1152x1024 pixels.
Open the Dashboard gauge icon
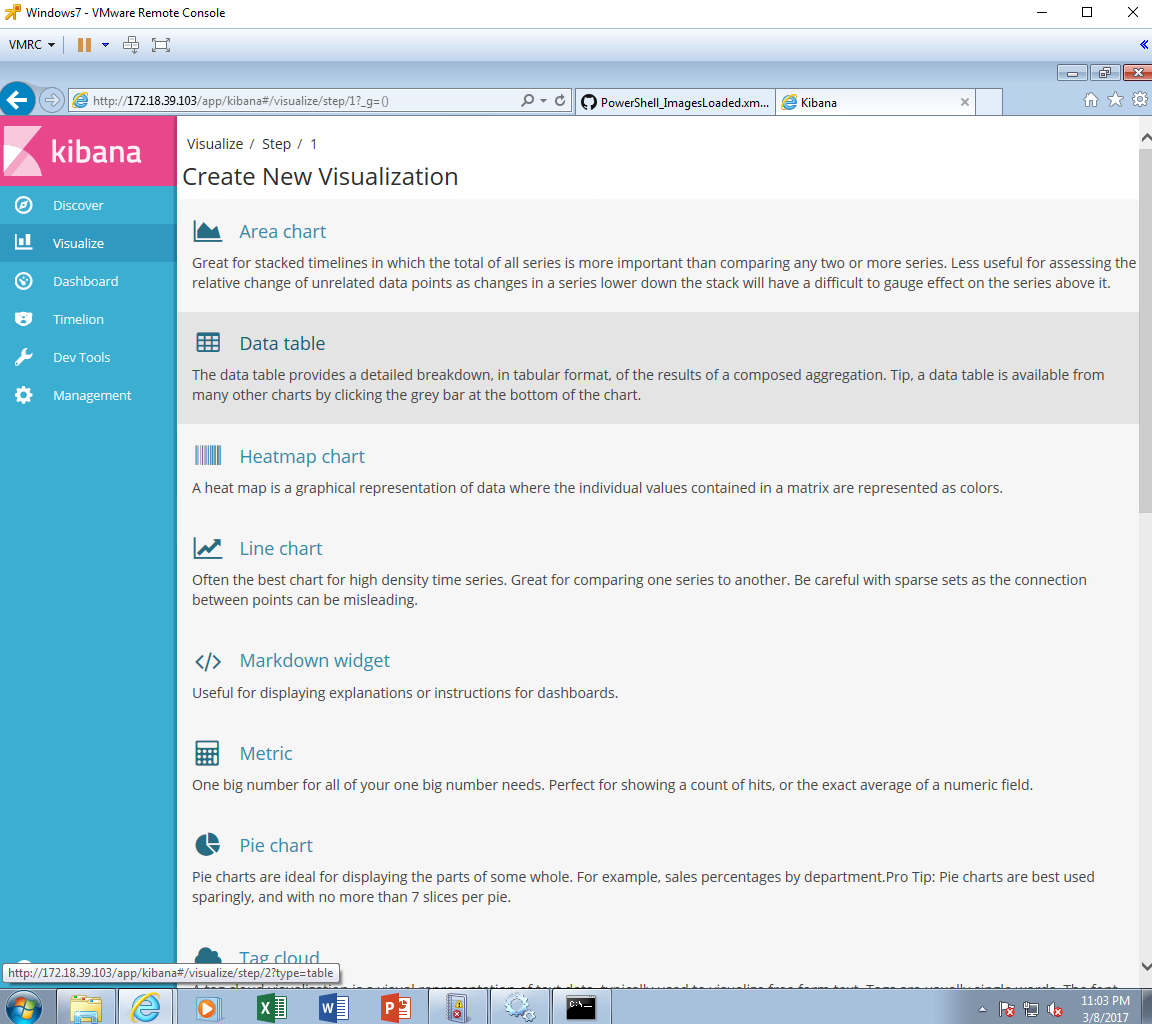(24, 281)
